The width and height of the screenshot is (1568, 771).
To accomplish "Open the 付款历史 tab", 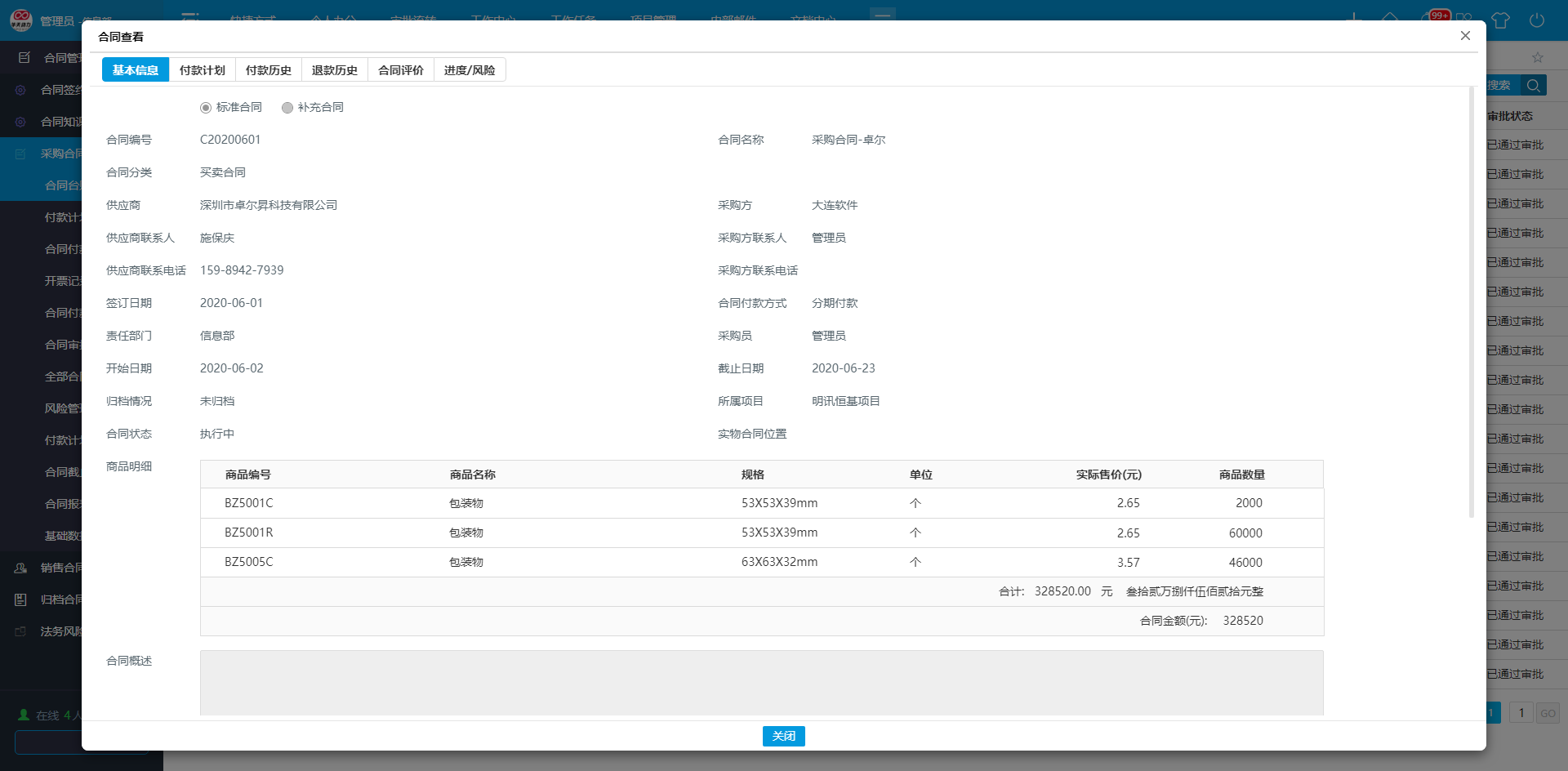I will [x=268, y=70].
